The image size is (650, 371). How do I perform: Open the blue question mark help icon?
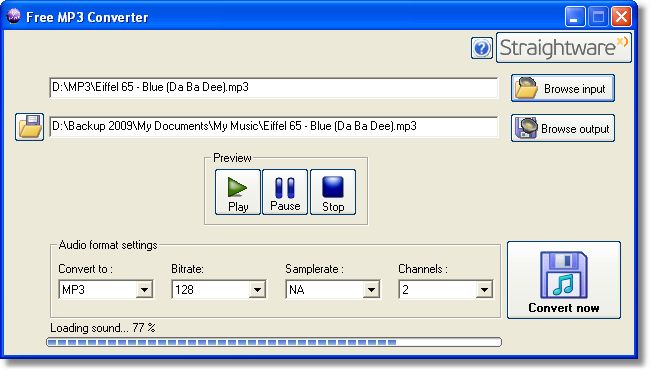482,48
